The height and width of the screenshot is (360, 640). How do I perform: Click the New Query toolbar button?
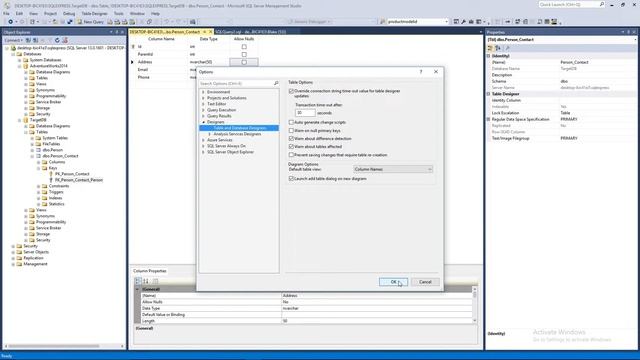(91, 22)
